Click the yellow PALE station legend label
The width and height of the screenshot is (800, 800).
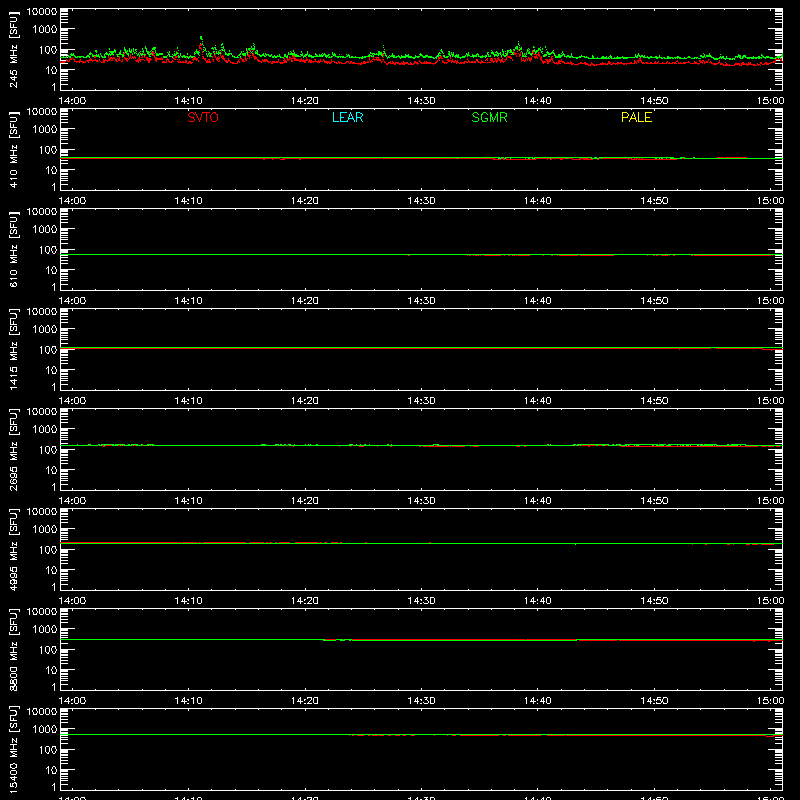click(x=636, y=117)
